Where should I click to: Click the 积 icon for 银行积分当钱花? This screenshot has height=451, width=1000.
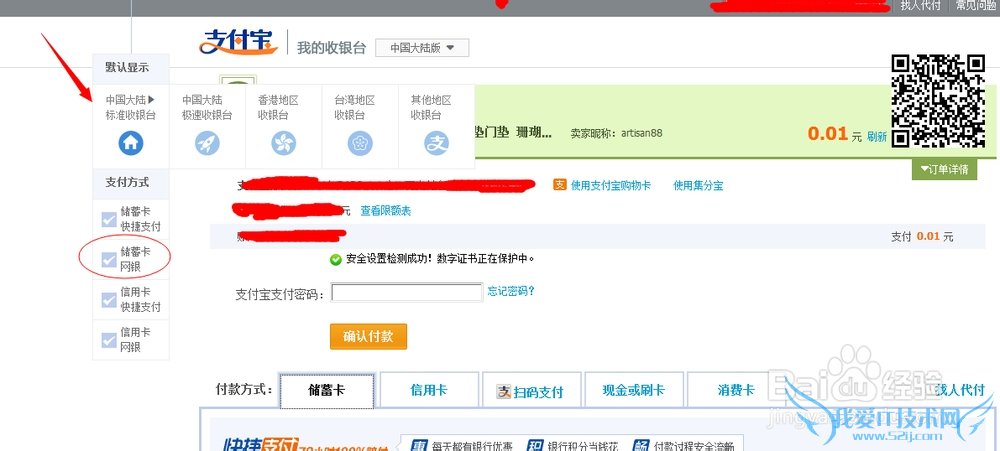coord(534,445)
